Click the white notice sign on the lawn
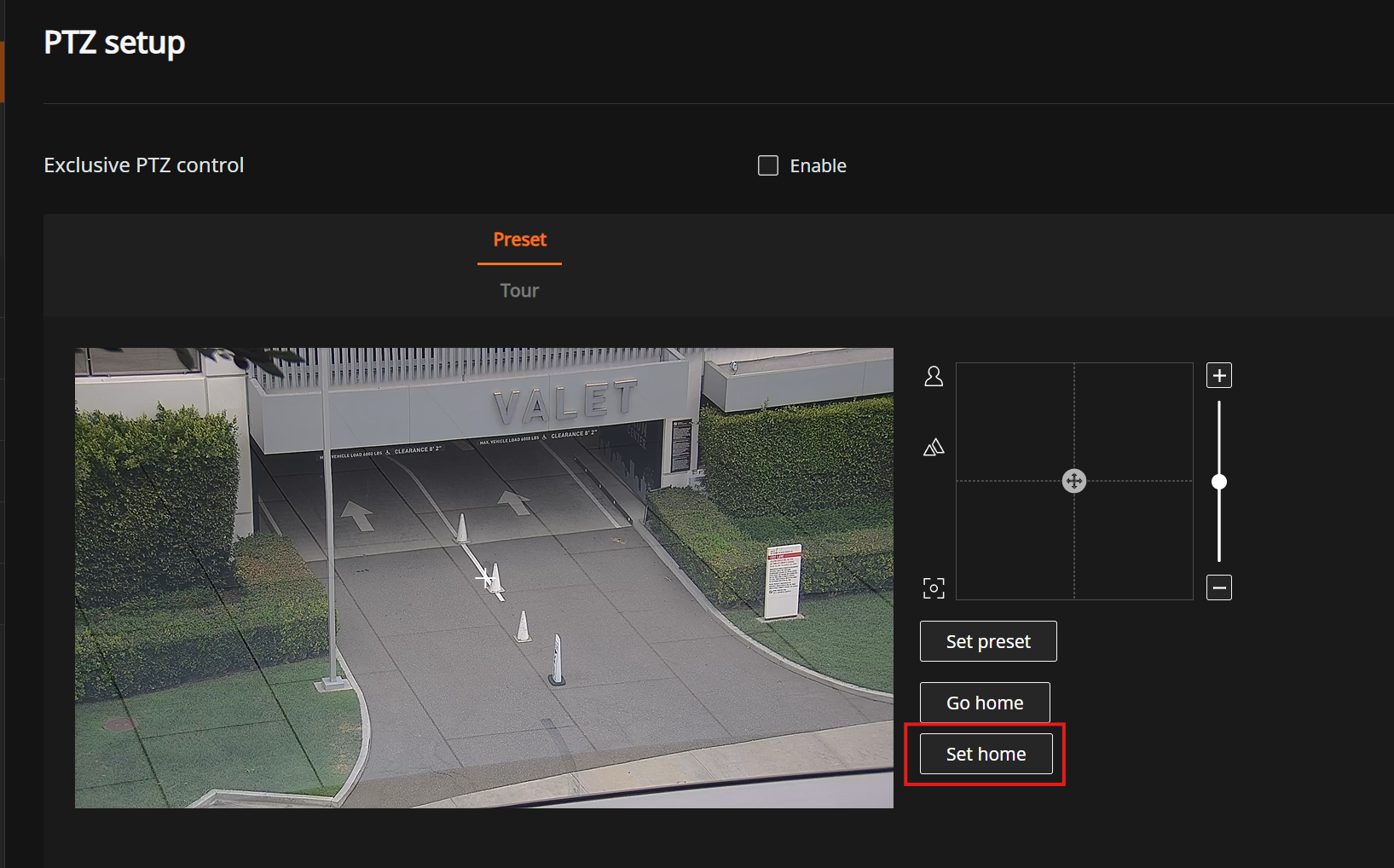Screen dimensions: 1394x868 (783, 580)
